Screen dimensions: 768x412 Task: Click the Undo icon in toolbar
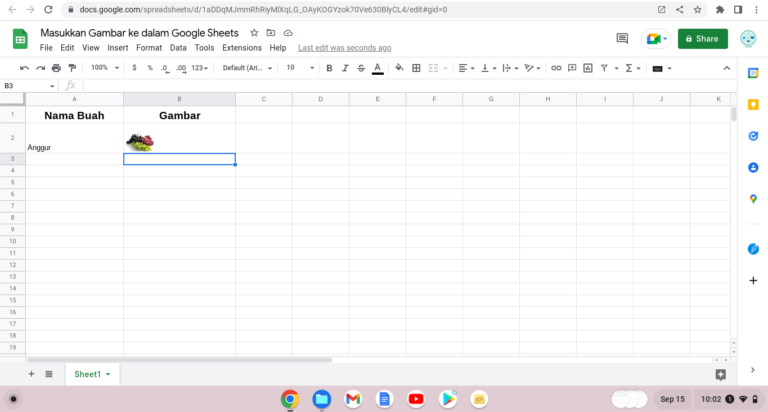(x=24, y=68)
